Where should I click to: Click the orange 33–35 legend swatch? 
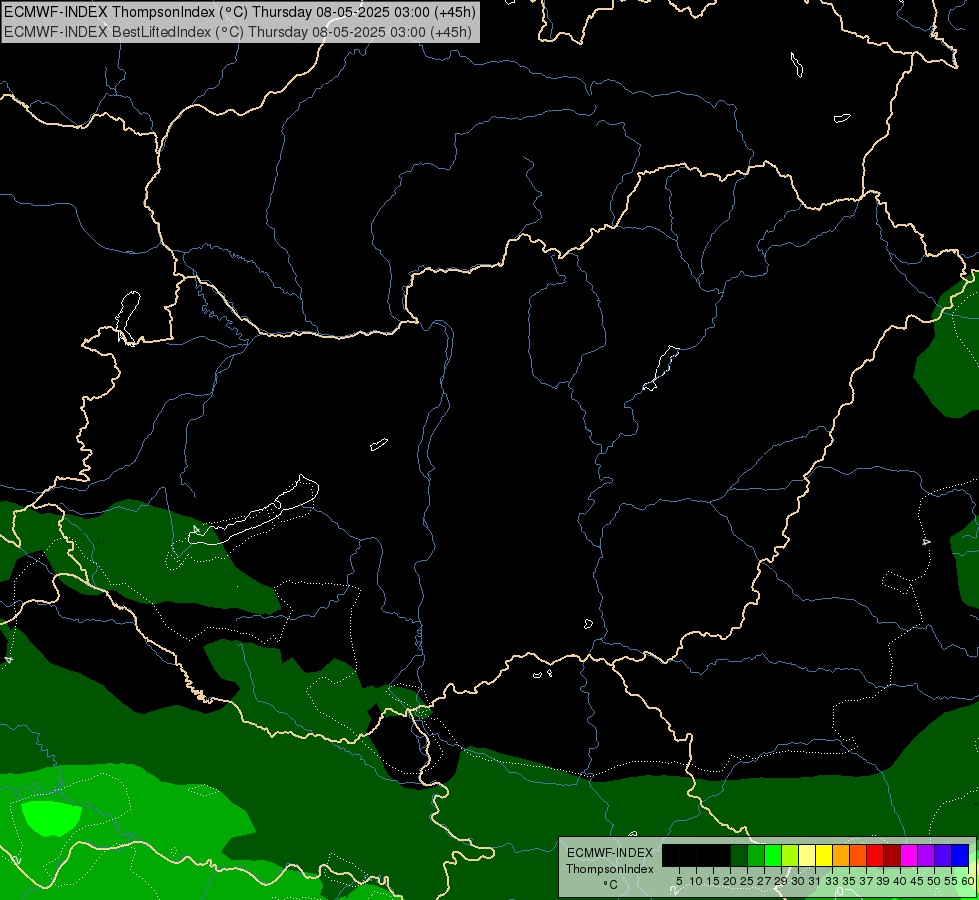(x=841, y=855)
